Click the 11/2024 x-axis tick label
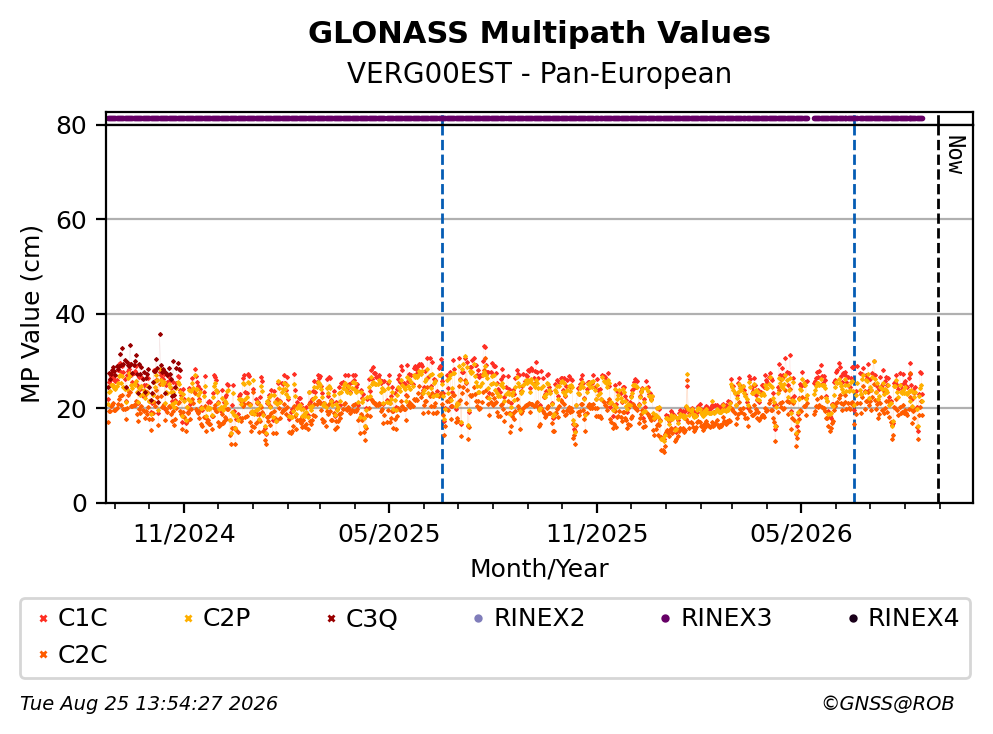Screen dimensions: 993x734 pyautogui.click(x=184, y=535)
